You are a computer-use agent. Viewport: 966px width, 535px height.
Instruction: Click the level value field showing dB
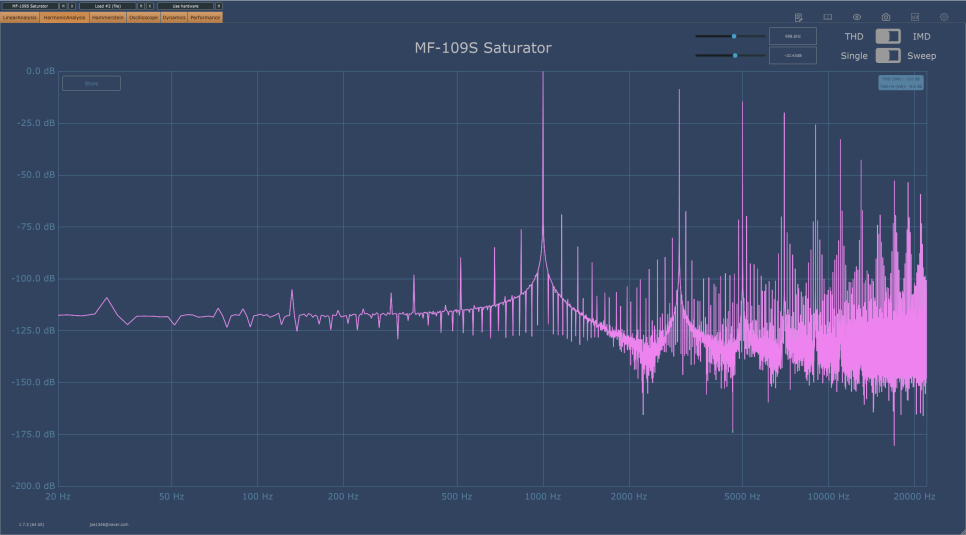(793, 55)
